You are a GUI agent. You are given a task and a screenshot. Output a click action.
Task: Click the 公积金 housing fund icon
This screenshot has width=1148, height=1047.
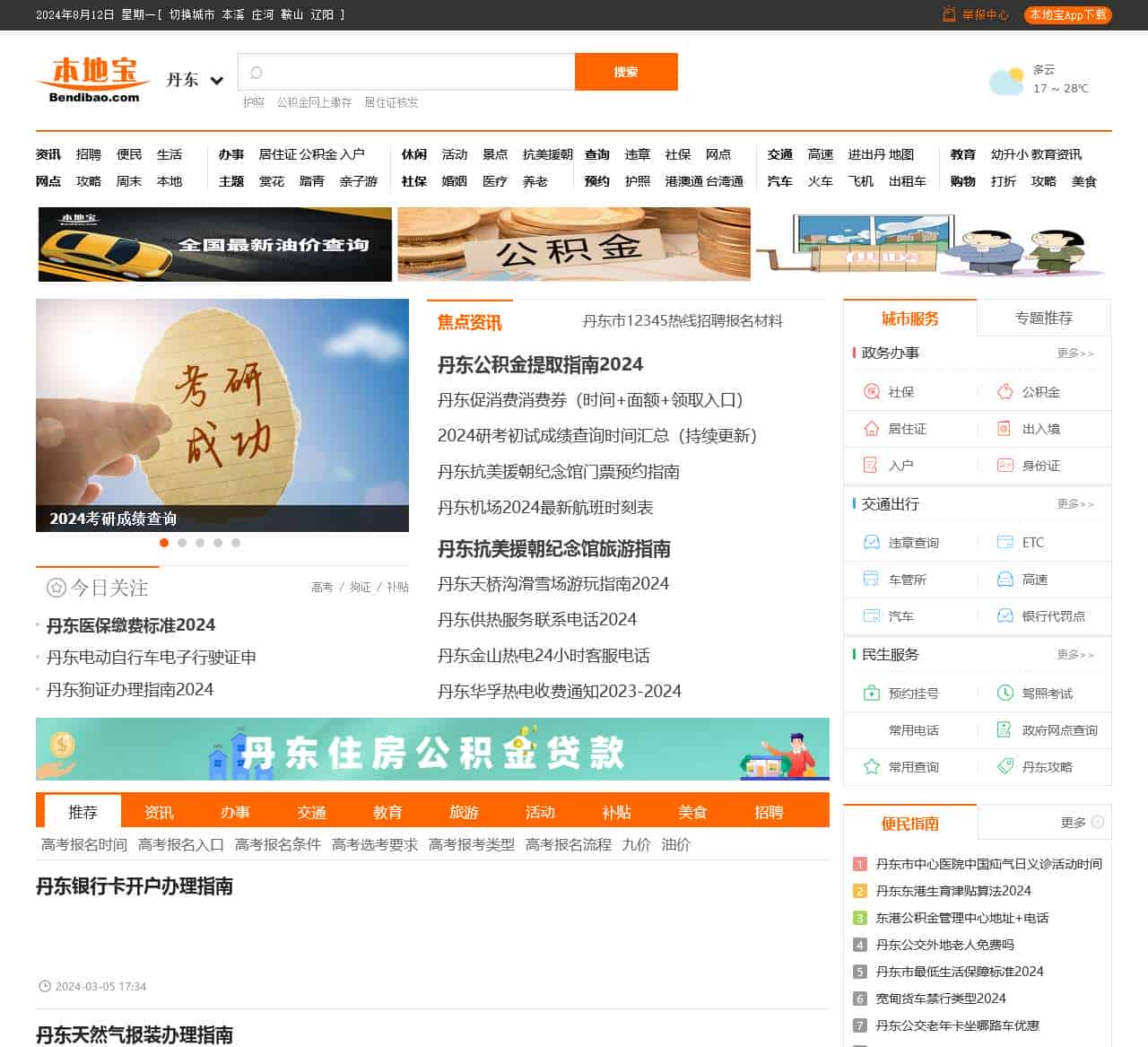point(1004,392)
